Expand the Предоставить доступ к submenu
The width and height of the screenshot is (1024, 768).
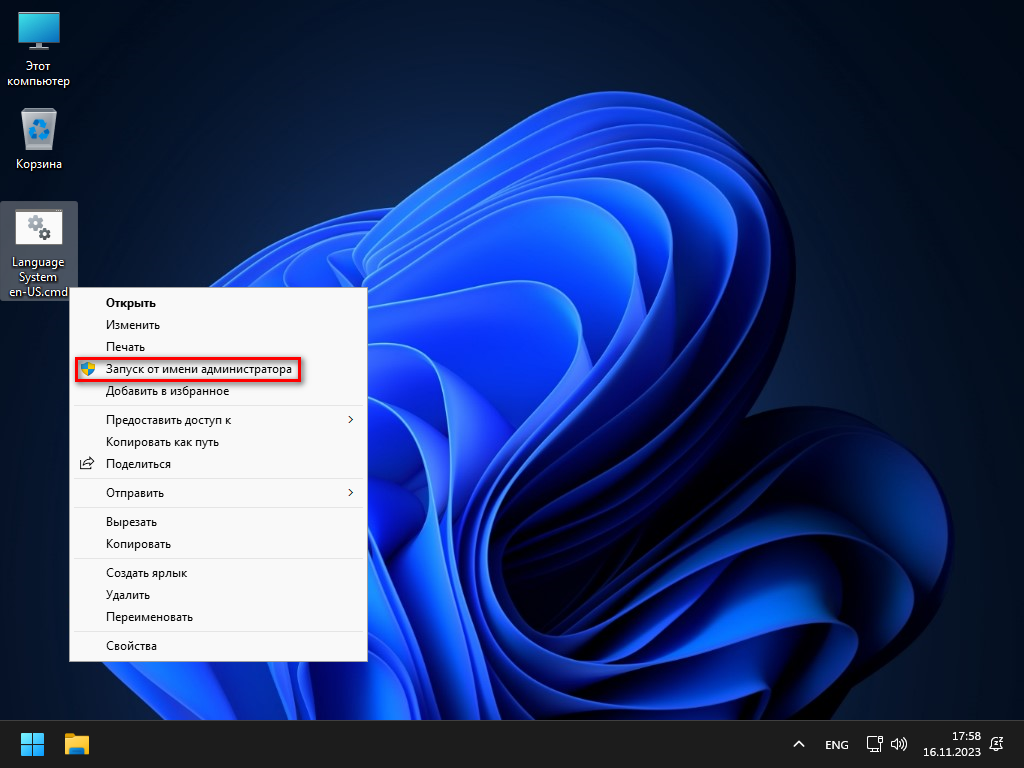[218, 420]
